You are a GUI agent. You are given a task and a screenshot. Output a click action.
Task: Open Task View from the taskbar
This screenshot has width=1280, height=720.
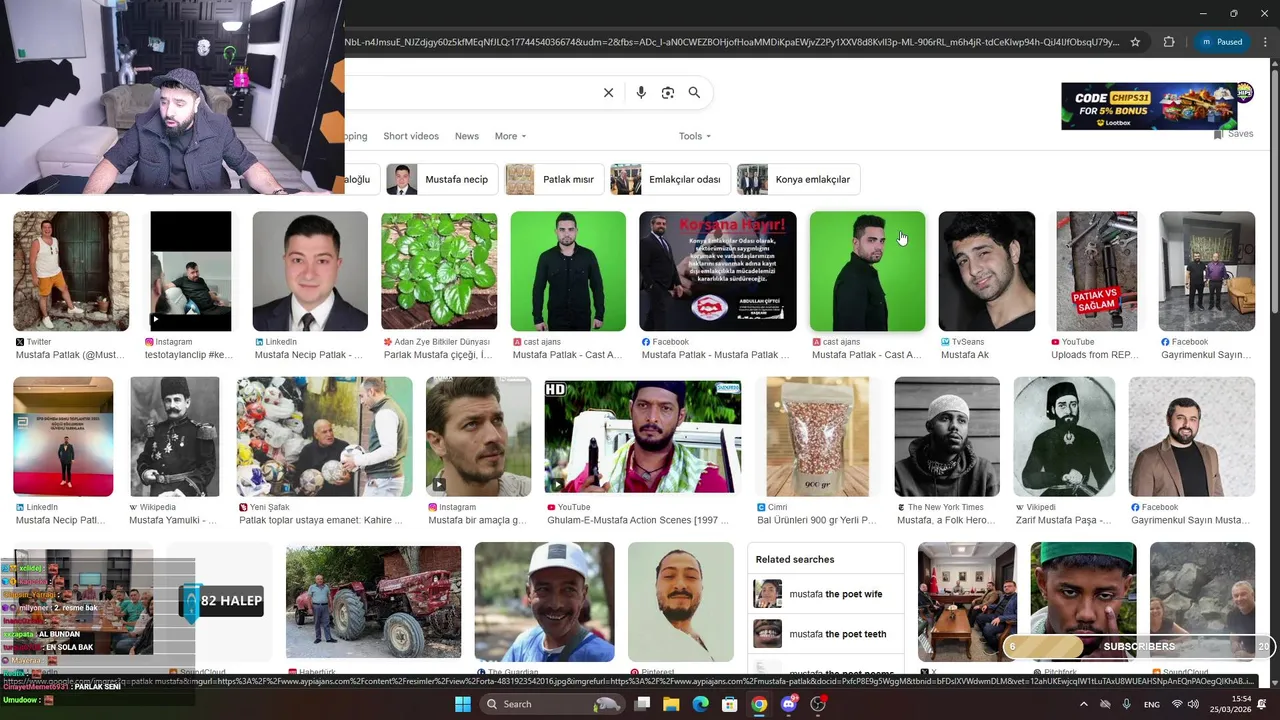642,704
